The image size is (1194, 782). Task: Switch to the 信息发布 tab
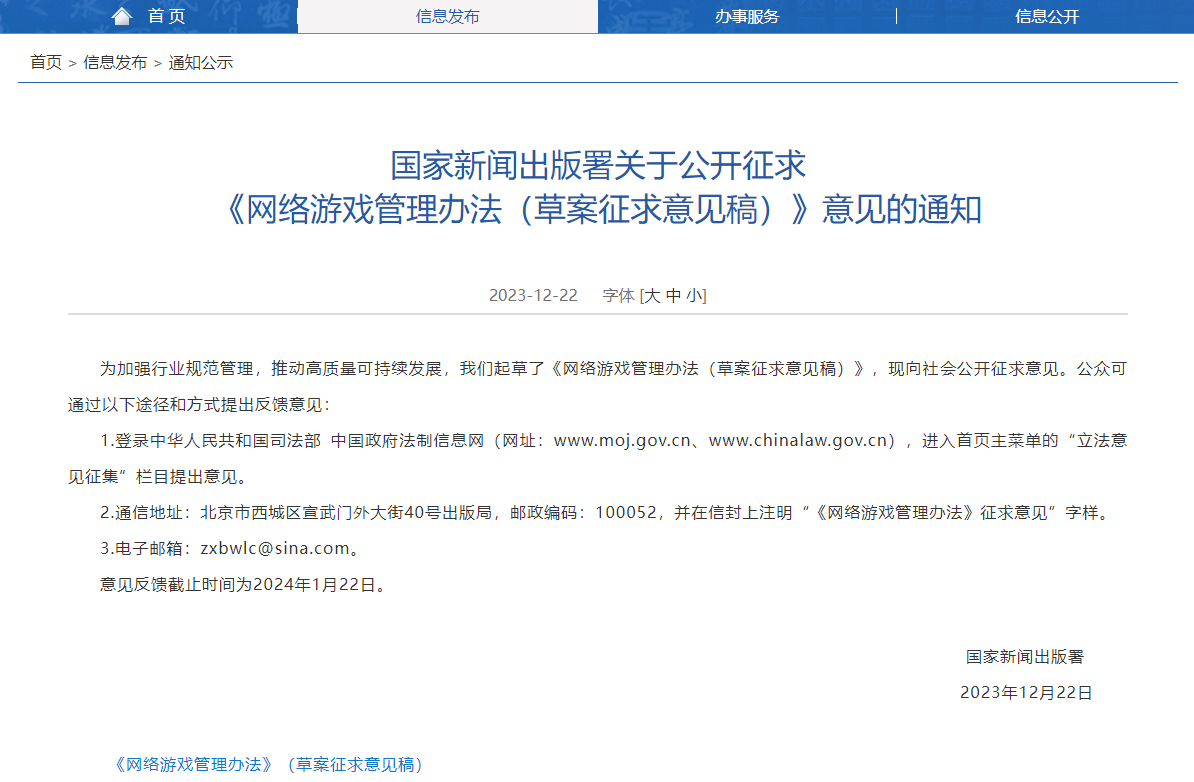[x=447, y=16]
